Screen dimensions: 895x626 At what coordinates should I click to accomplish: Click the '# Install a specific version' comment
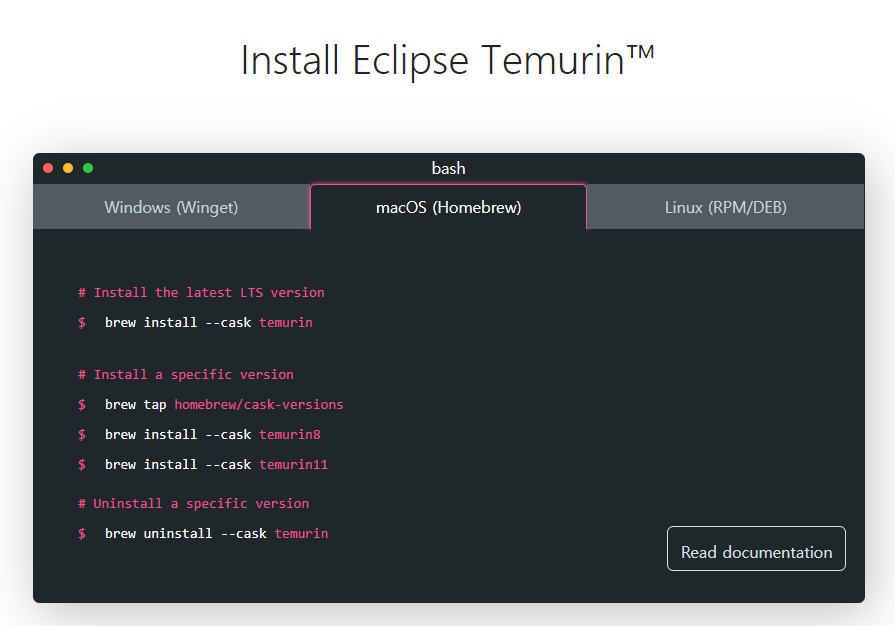coord(186,374)
